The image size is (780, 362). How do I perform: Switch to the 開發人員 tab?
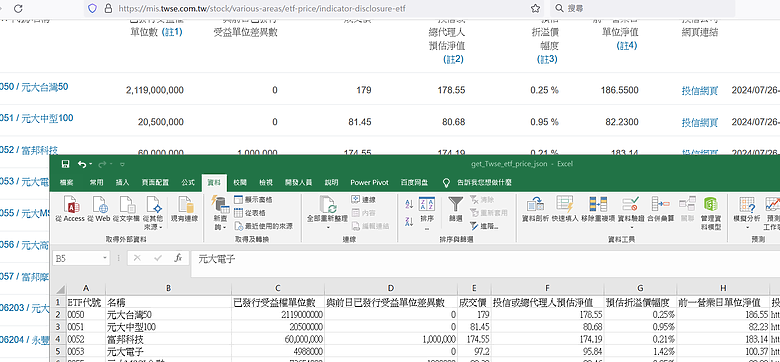pos(298,182)
